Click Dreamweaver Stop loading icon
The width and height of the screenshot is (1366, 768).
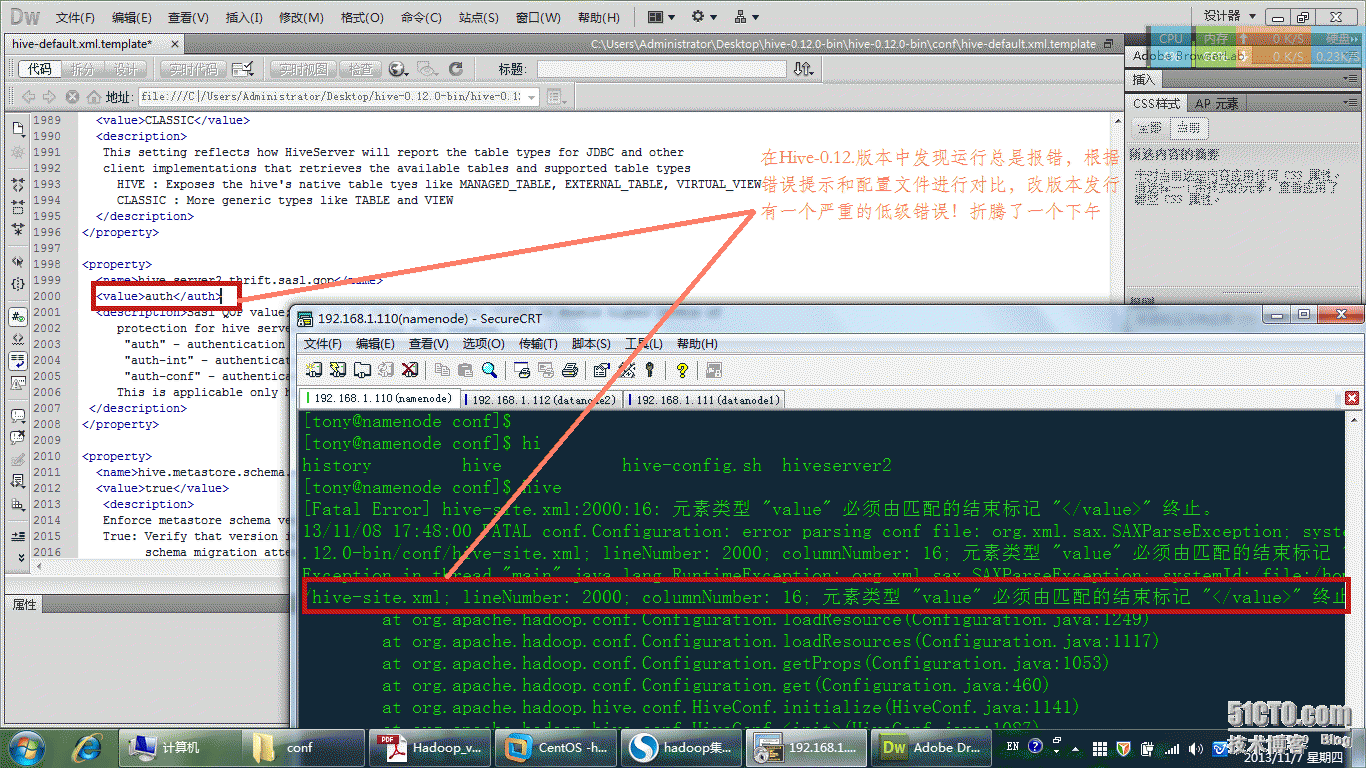coord(72,97)
